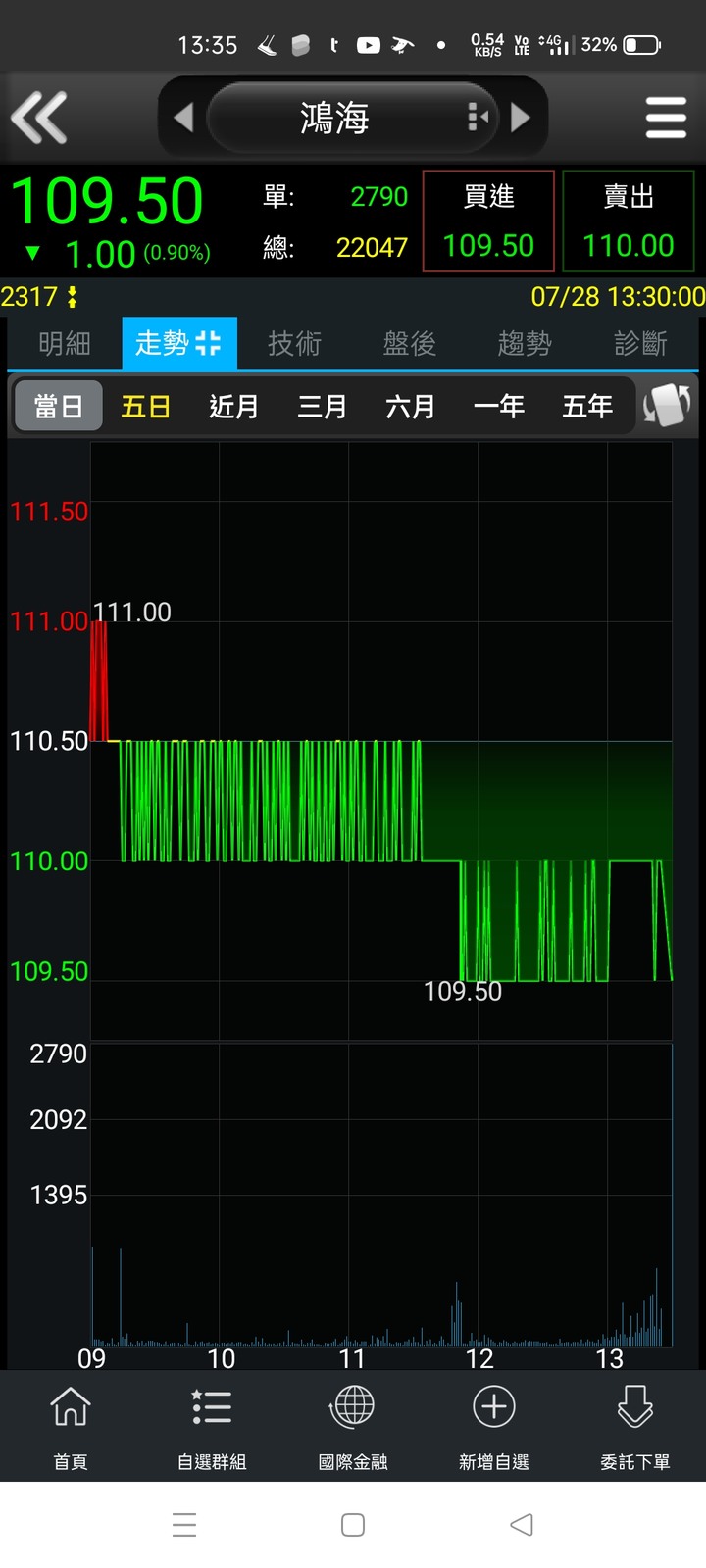This screenshot has width=706, height=1568.
Task: Go to next stock with right arrow
Action: tap(521, 118)
